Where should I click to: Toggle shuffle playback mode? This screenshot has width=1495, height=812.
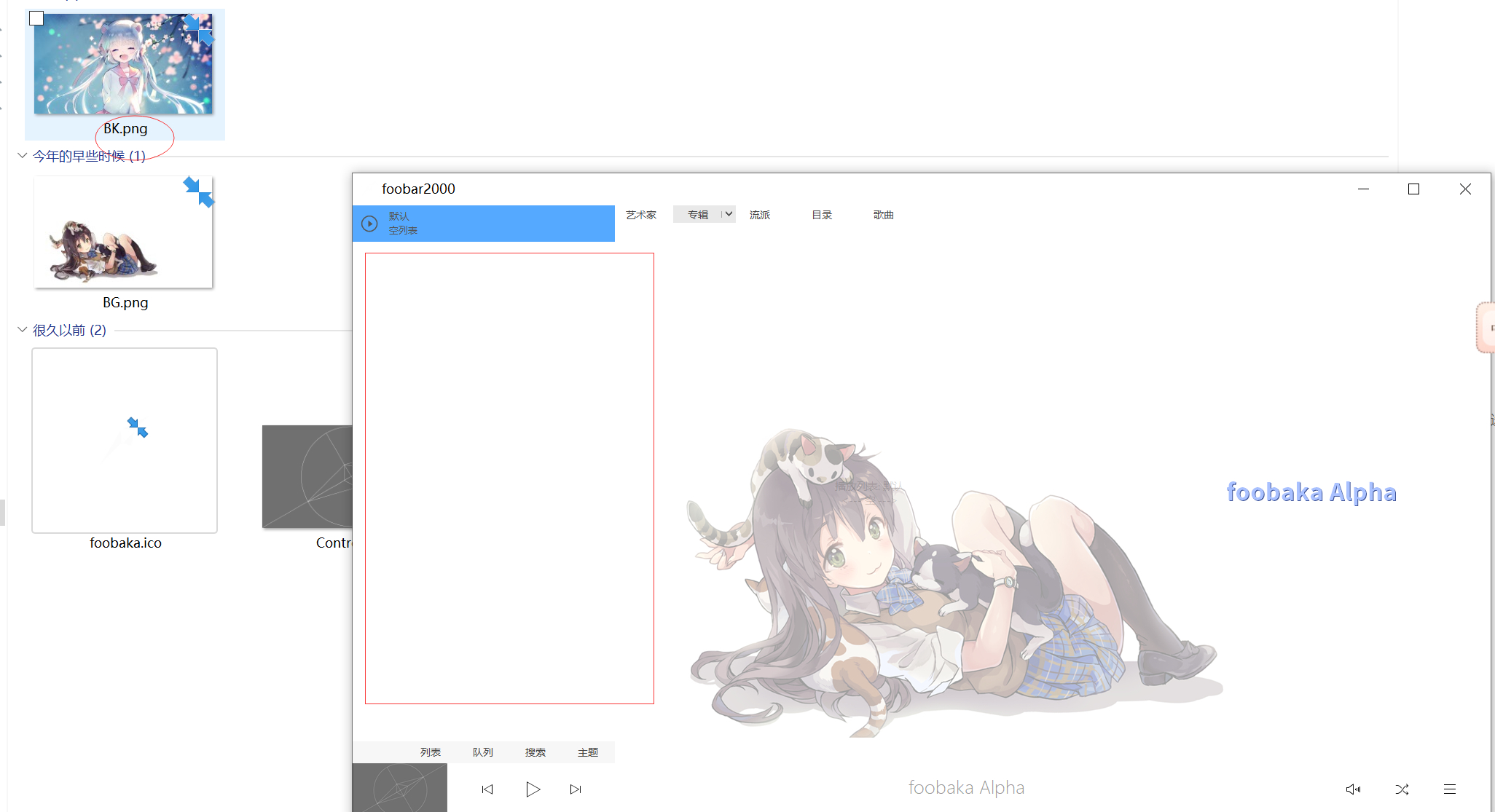1402,789
